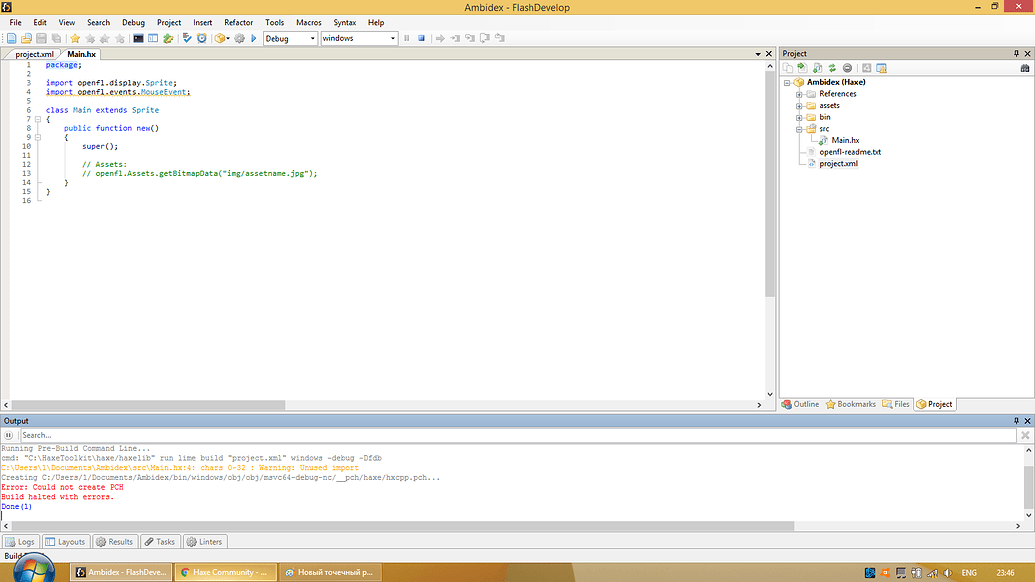Image resolution: width=1035 pixels, height=582 pixels.
Task: Click the New Document toolbar icon
Action: pyautogui.click(x=11, y=38)
